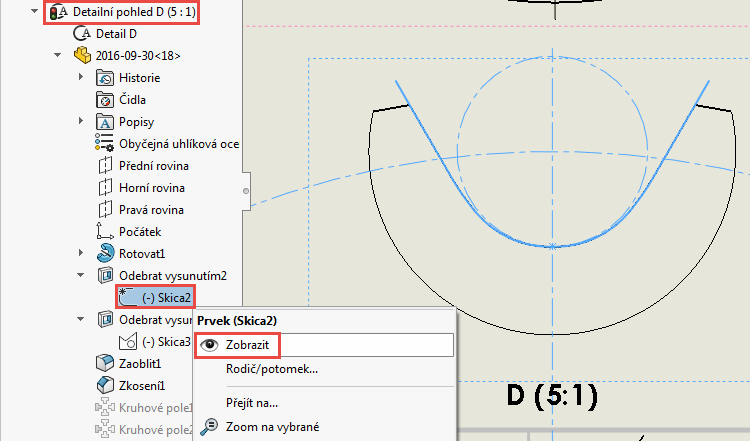The height and width of the screenshot is (441, 750).
Task: Click the Detailní pohled D drawing view icon
Action: pyautogui.click(x=59, y=12)
